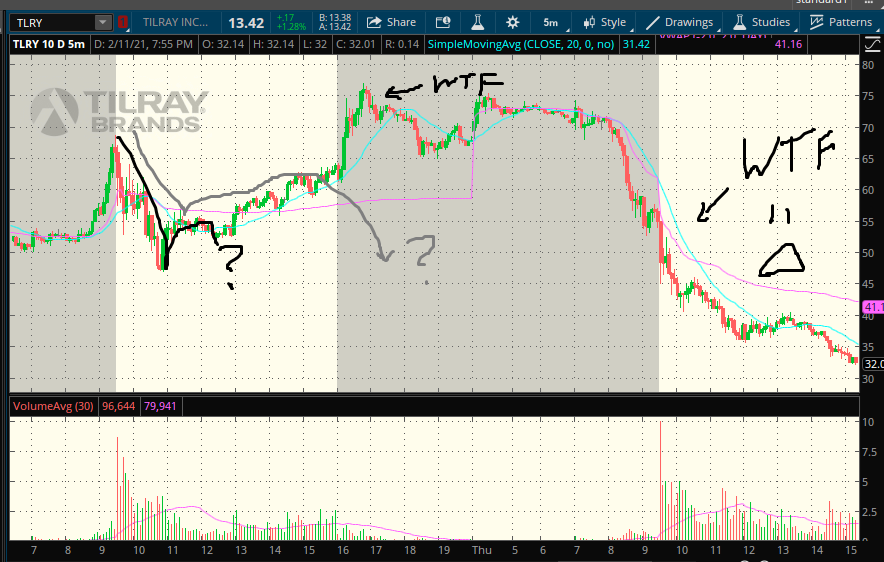Click the 75 price axis label
884x562 pixels.
pyautogui.click(x=868, y=96)
